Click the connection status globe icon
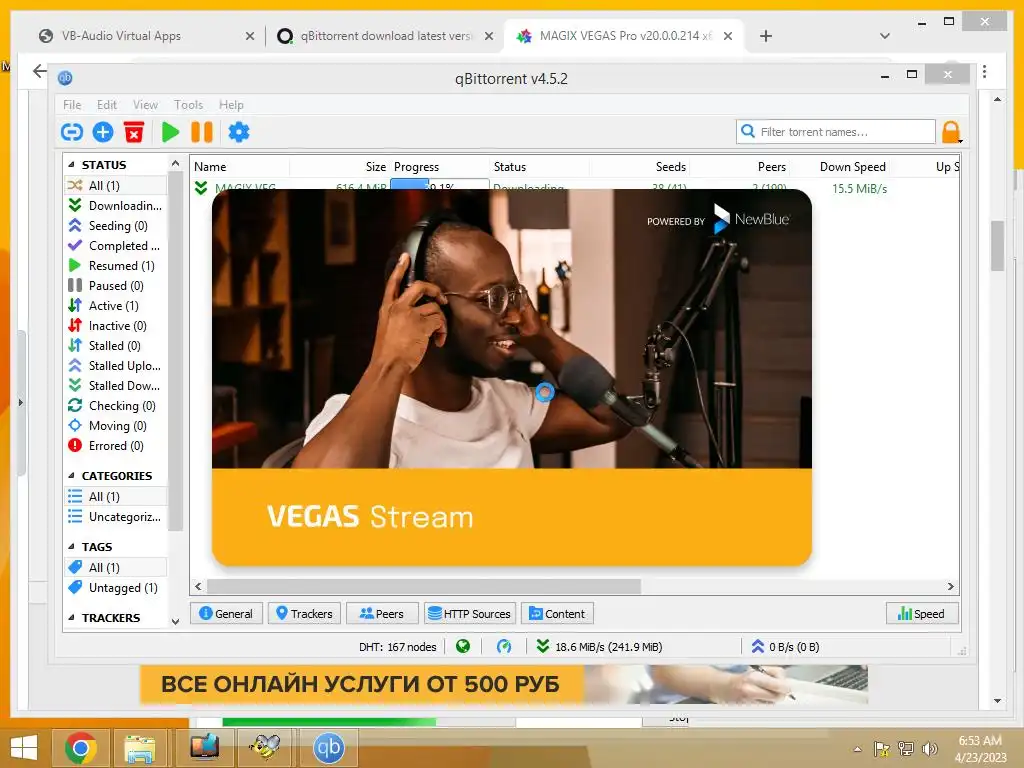This screenshot has width=1024, height=768. (463, 647)
